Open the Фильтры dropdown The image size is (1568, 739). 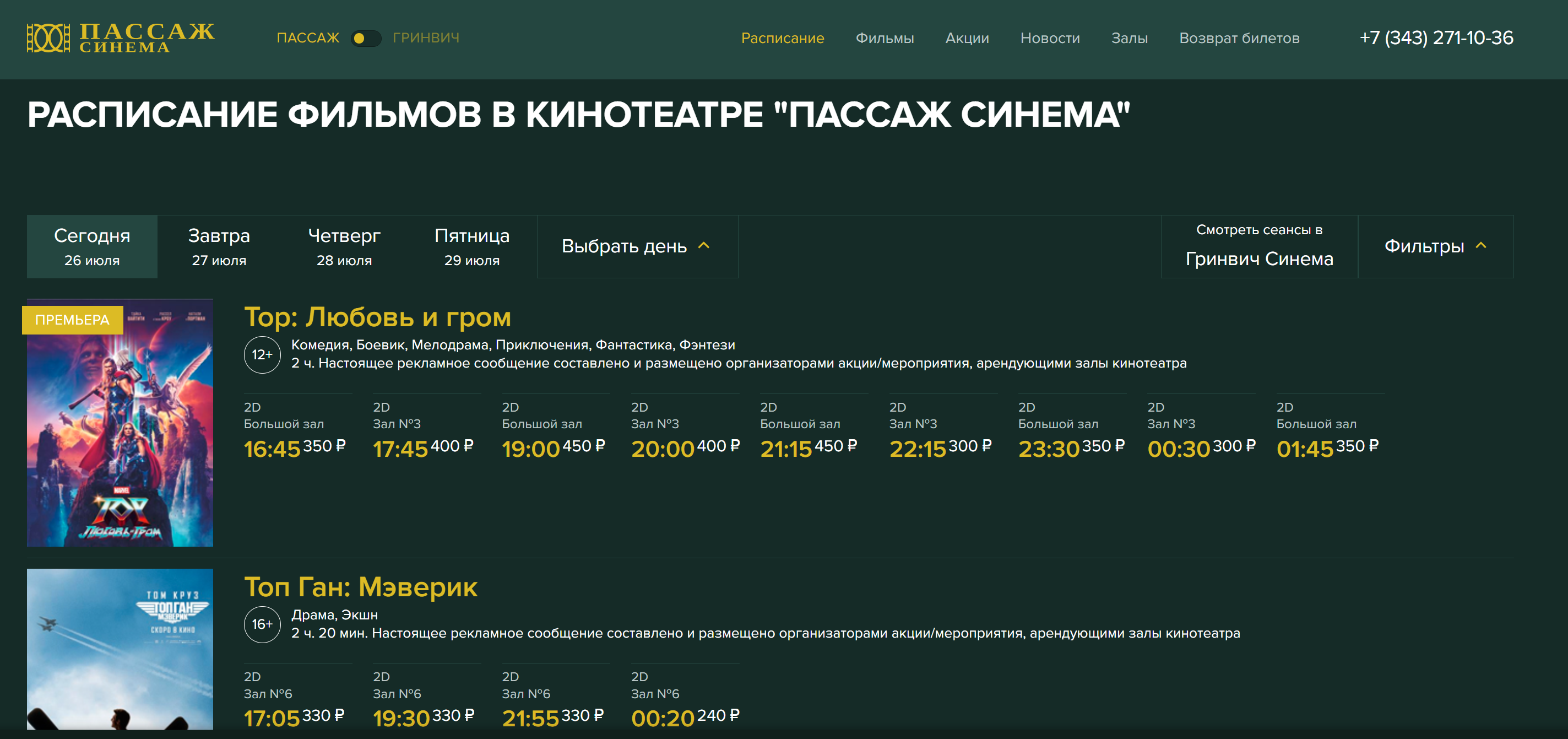1435,246
